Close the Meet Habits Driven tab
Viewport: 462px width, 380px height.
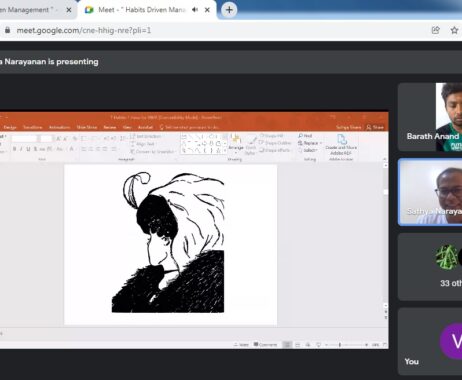pos(207,10)
